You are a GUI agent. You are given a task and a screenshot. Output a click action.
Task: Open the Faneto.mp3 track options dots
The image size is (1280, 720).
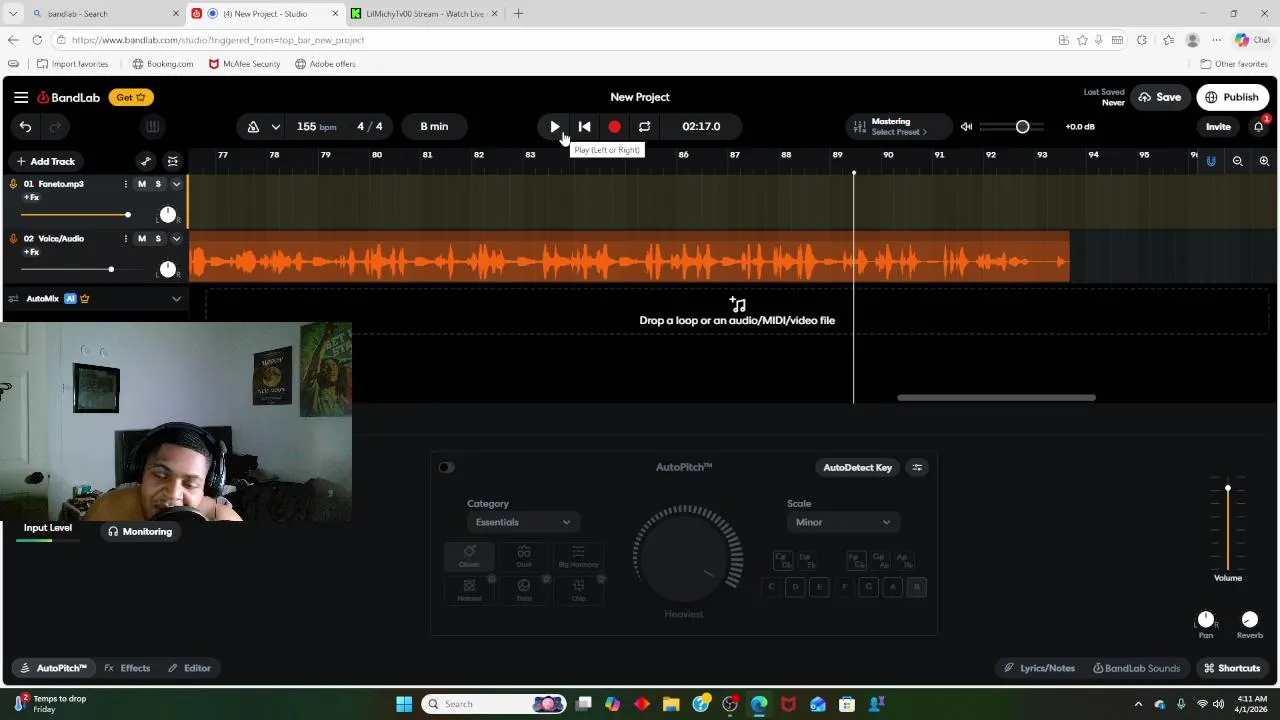[125, 184]
